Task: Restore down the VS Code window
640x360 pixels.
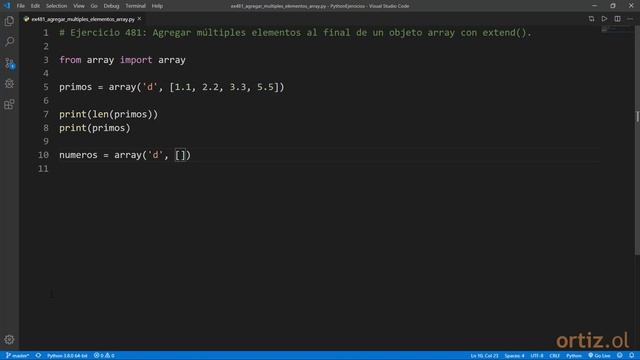Action: [613, 6]
